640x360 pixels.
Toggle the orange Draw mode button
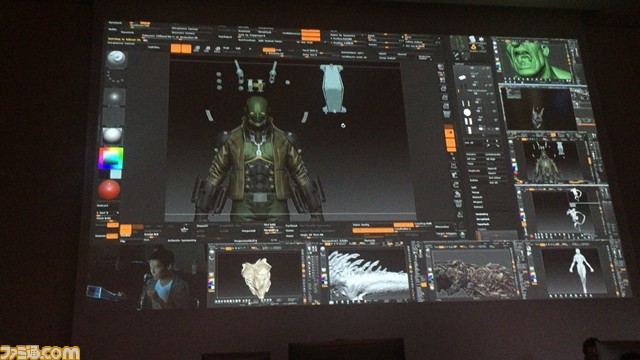[x=186, y=49]
